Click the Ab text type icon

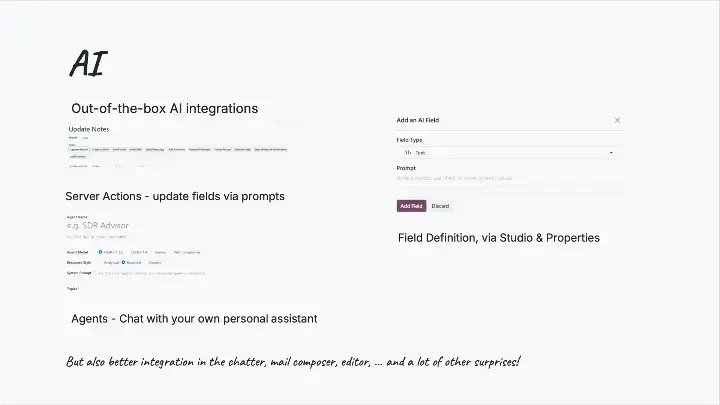click(x=408, y=153)
